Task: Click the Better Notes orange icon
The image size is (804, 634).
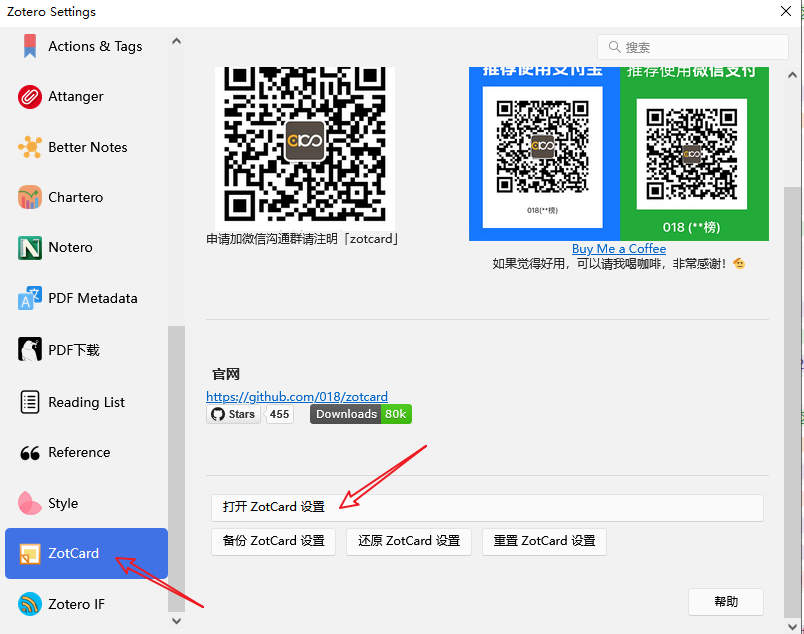Action: click(30, 147)
